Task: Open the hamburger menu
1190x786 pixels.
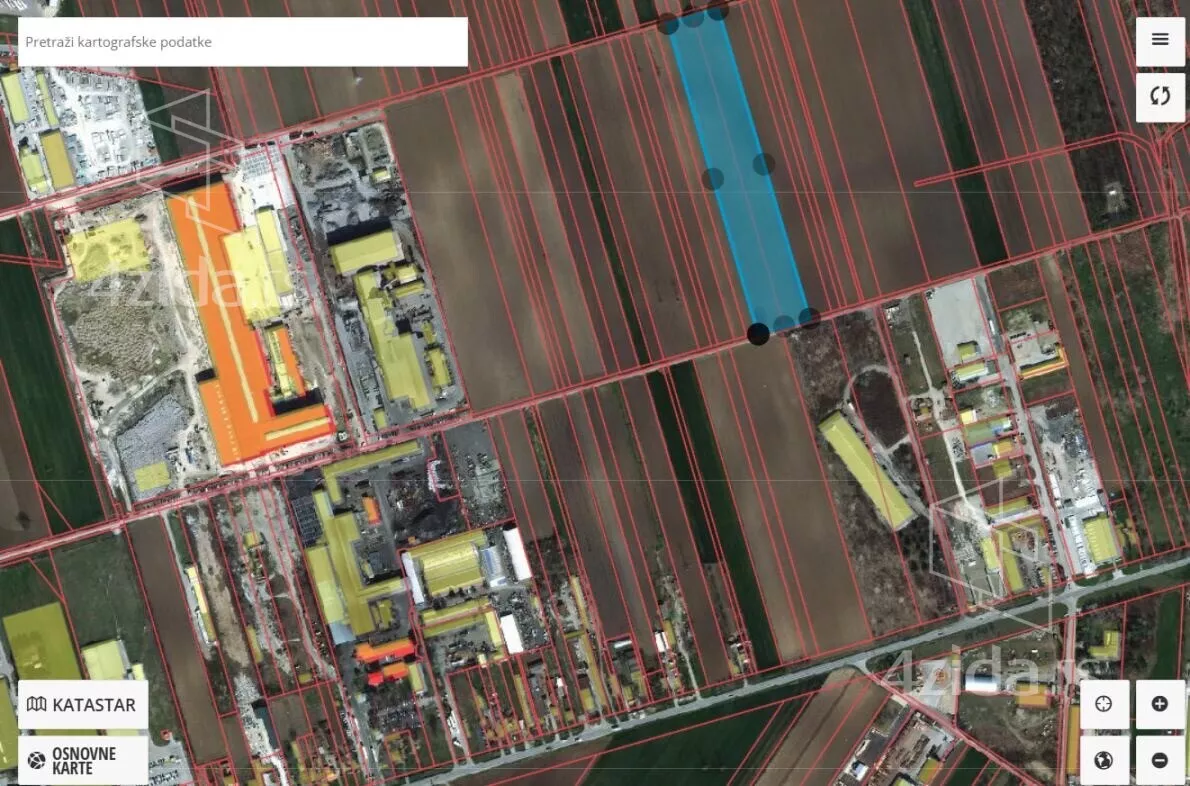Action: click(x=1160, y=41)
